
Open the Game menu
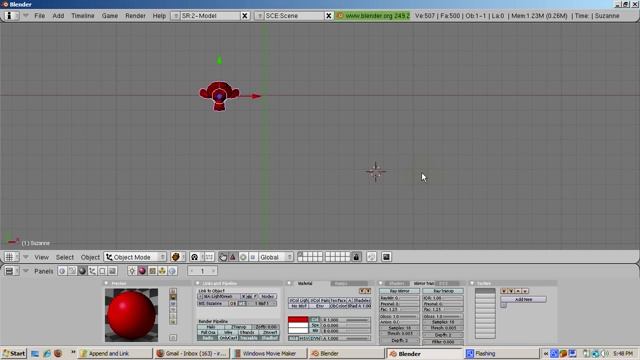click(x=110, y=16)
